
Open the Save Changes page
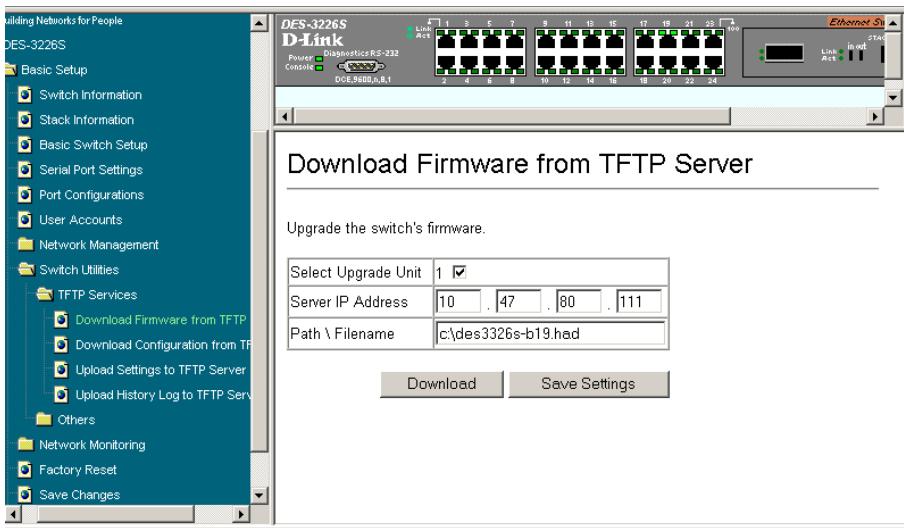(x=80, y=495)
